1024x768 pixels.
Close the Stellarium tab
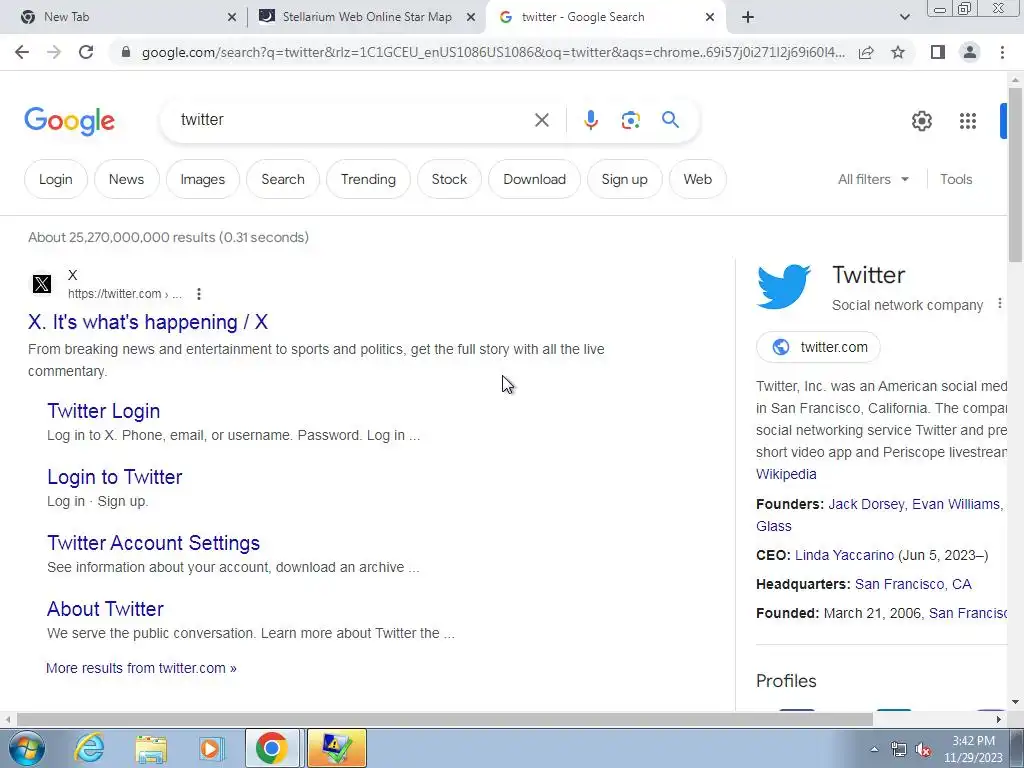coord(471,17)
